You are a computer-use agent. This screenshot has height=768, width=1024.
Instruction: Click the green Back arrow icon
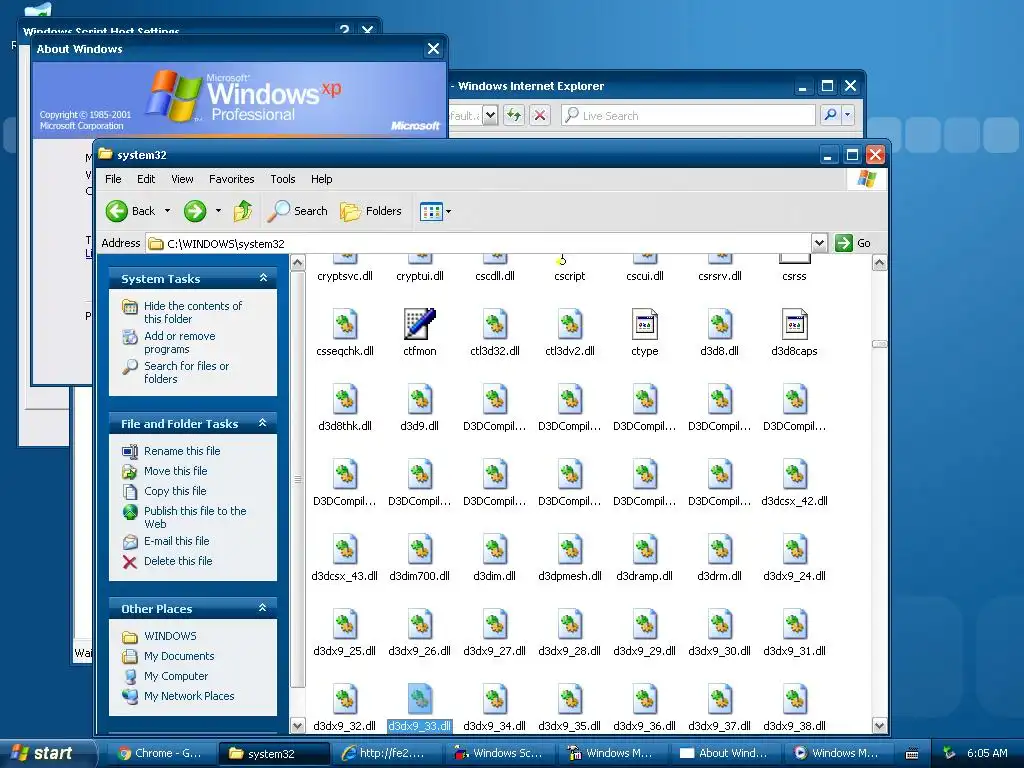(117, 211)
